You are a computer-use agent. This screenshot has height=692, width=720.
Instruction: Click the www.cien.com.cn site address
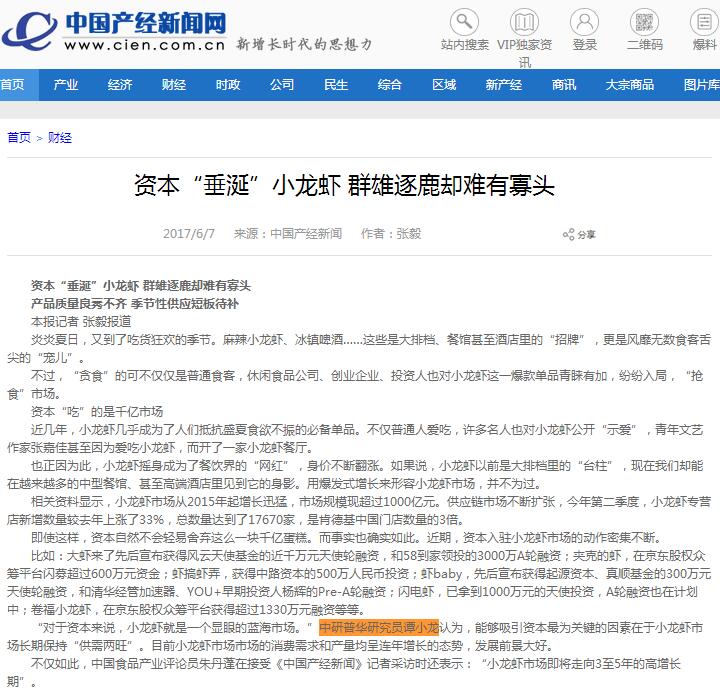click(145, 45)
